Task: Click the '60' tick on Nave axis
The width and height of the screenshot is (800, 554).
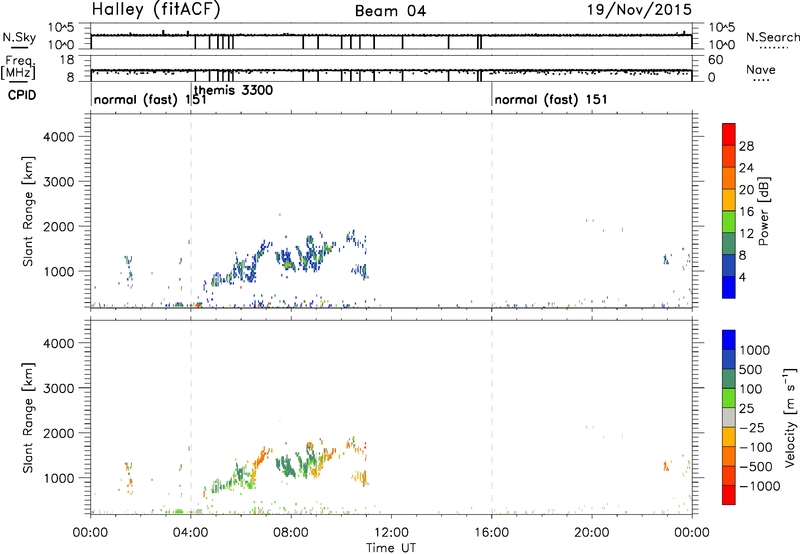Action: click(716, 60)
